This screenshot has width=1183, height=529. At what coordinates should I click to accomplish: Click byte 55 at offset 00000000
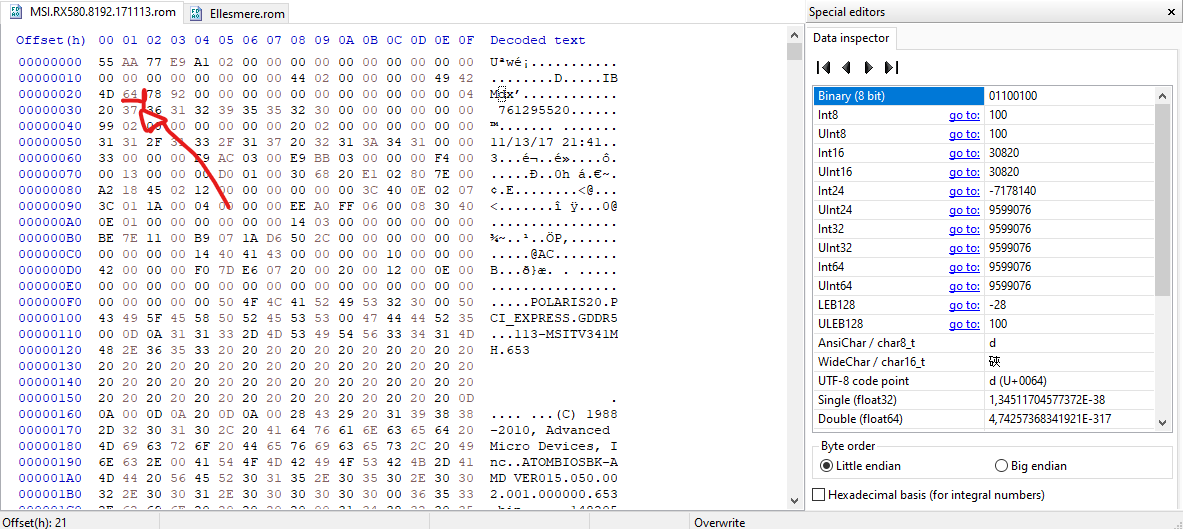point(106,63)
